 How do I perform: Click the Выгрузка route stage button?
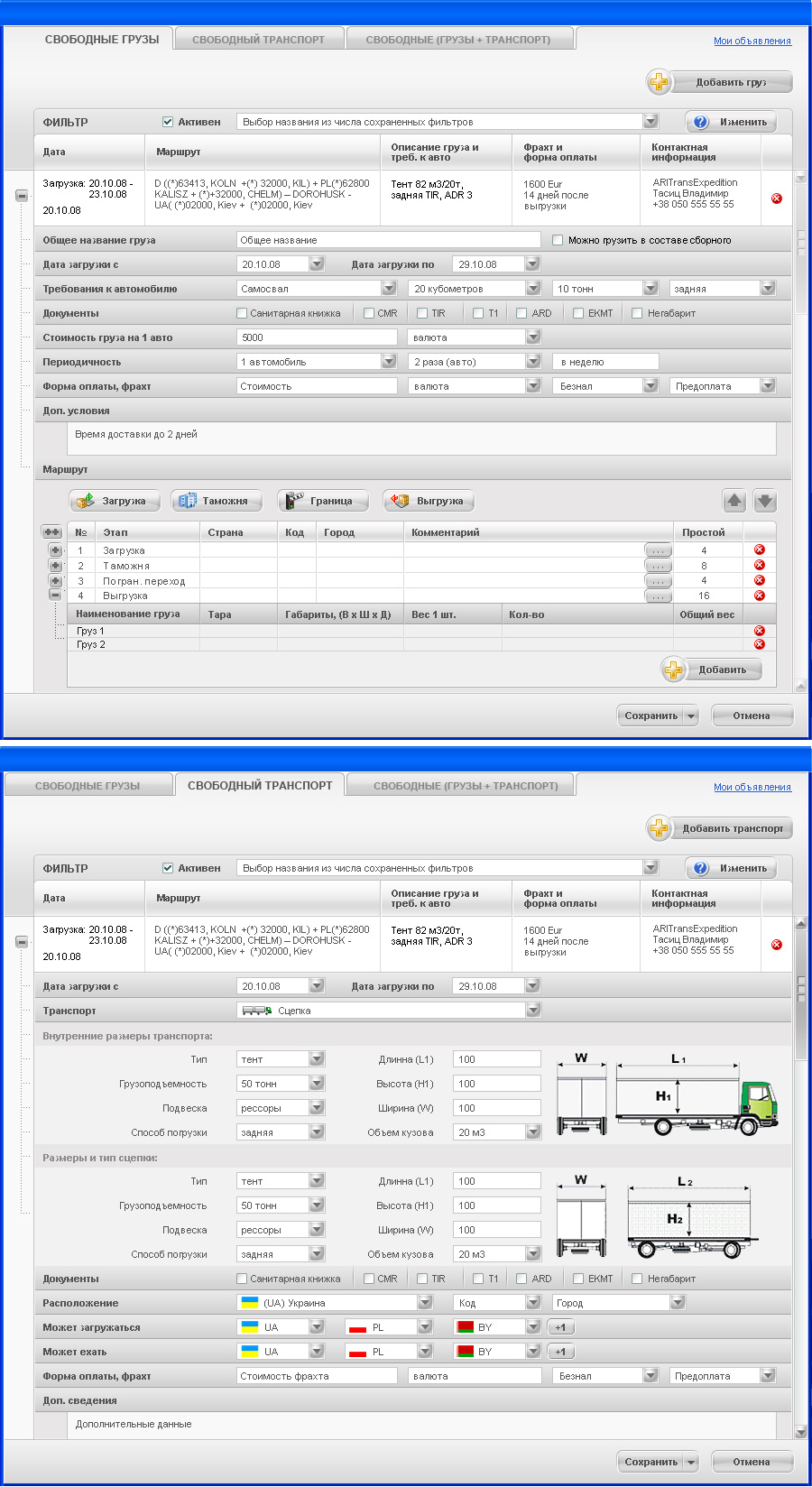(x=429, y=501)
